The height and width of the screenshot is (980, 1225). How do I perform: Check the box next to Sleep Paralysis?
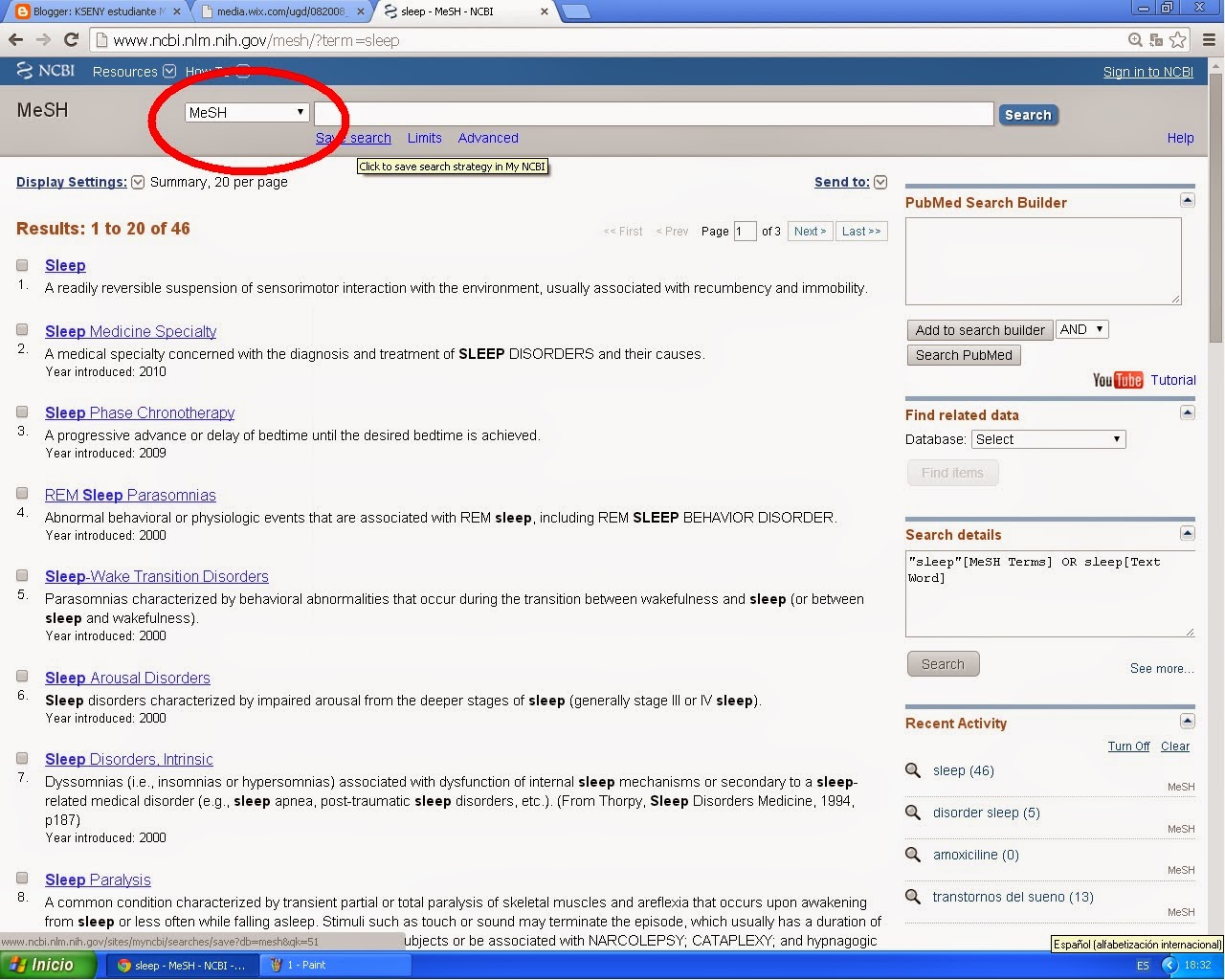tap(22, 878)
